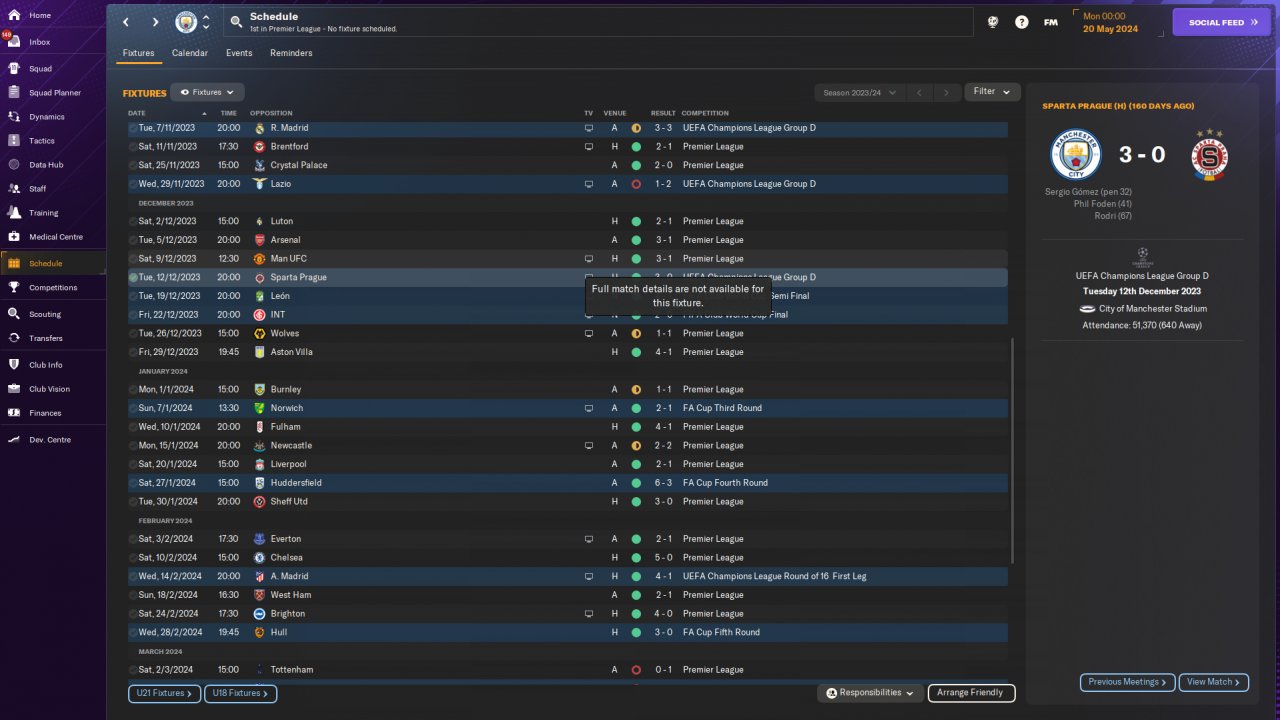This screenshot has width=1280, height=720.
Task: Click the Manchester City badge in top bar
Action: (x=186, y=22)
